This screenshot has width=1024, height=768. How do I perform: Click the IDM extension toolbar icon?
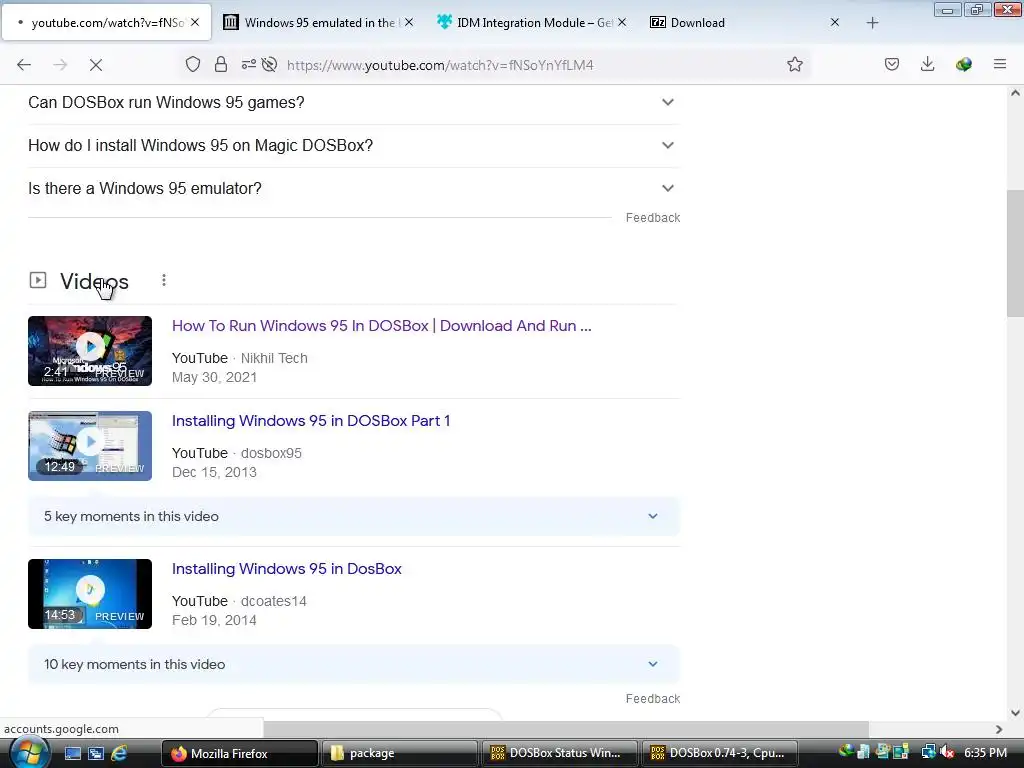point(963,65)
